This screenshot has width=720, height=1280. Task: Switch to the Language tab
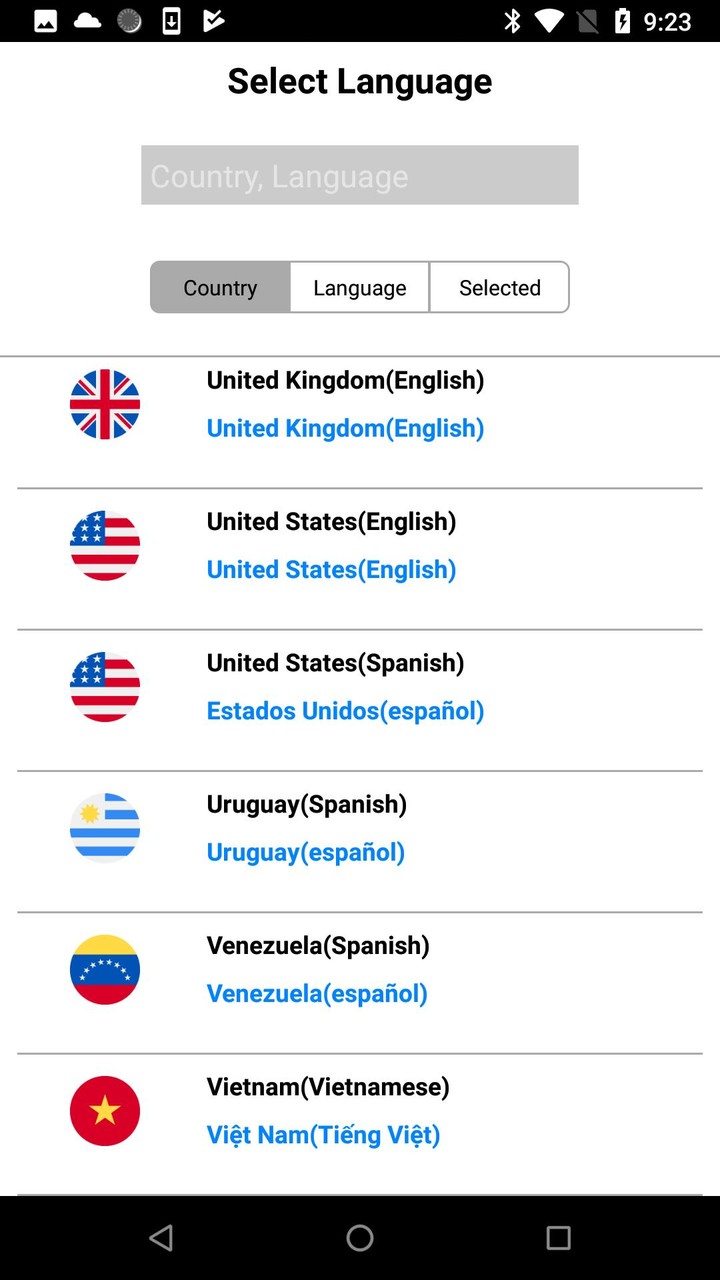[360, 288]
